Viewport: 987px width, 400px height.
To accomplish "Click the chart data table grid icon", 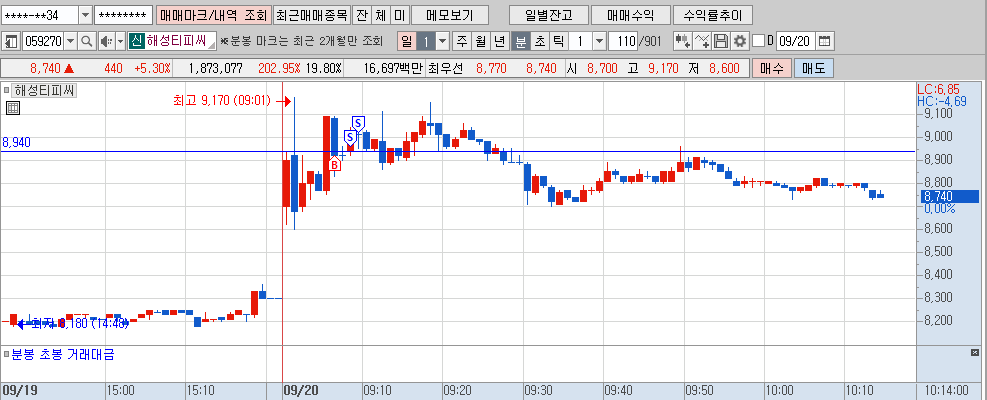I will pos(13,108).
